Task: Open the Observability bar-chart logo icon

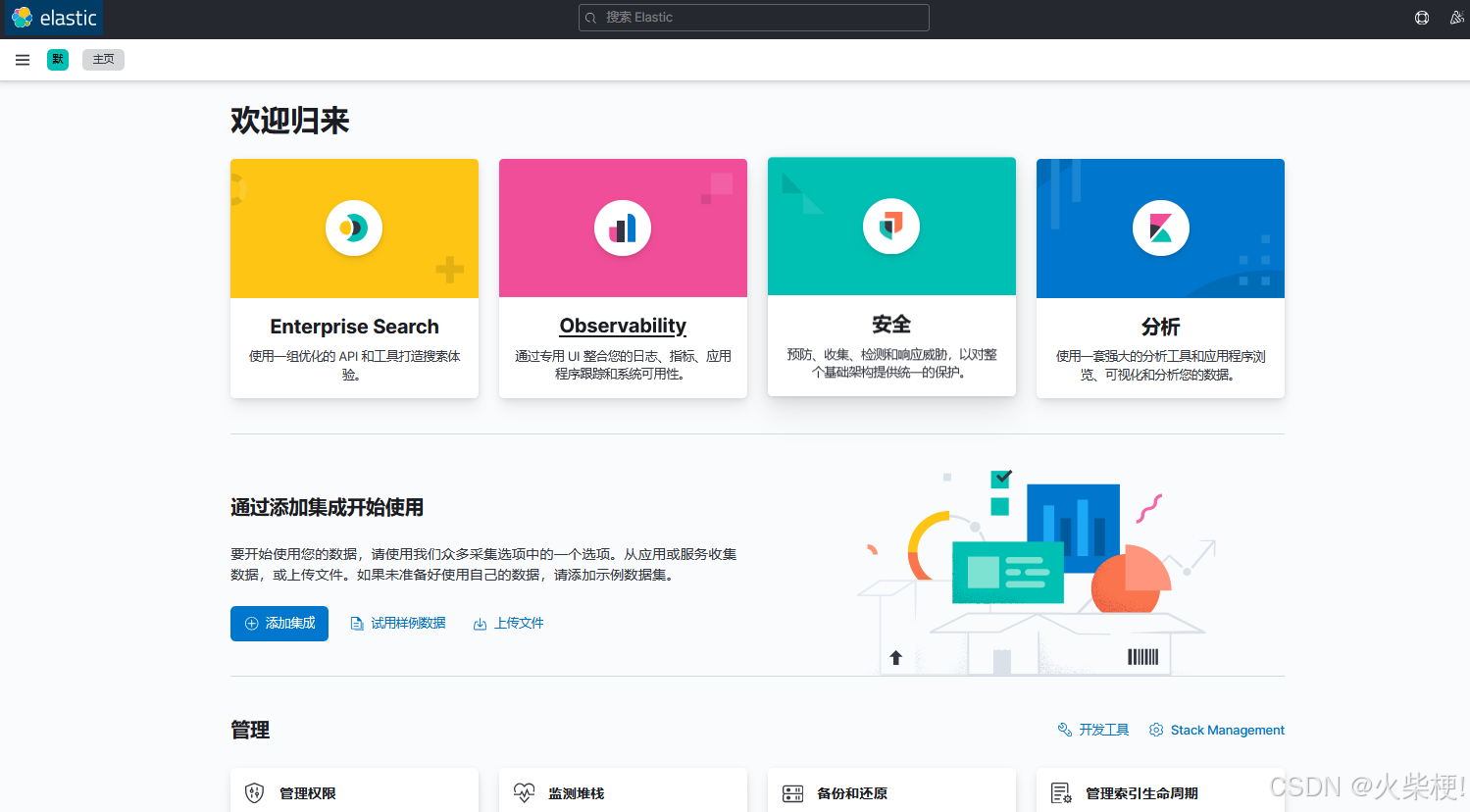Action: click(x=623, y=228)
